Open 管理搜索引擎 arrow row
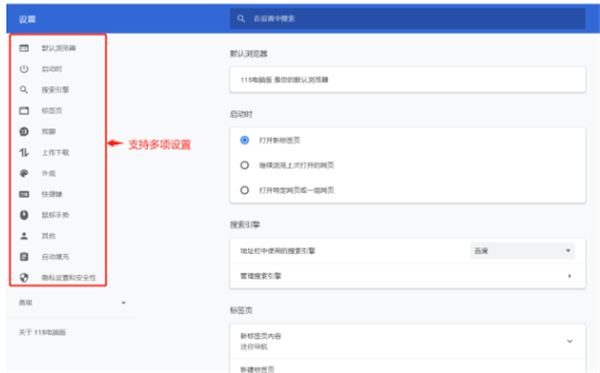Viewport: 600px width, 373px height. click(x=408, y=276)
